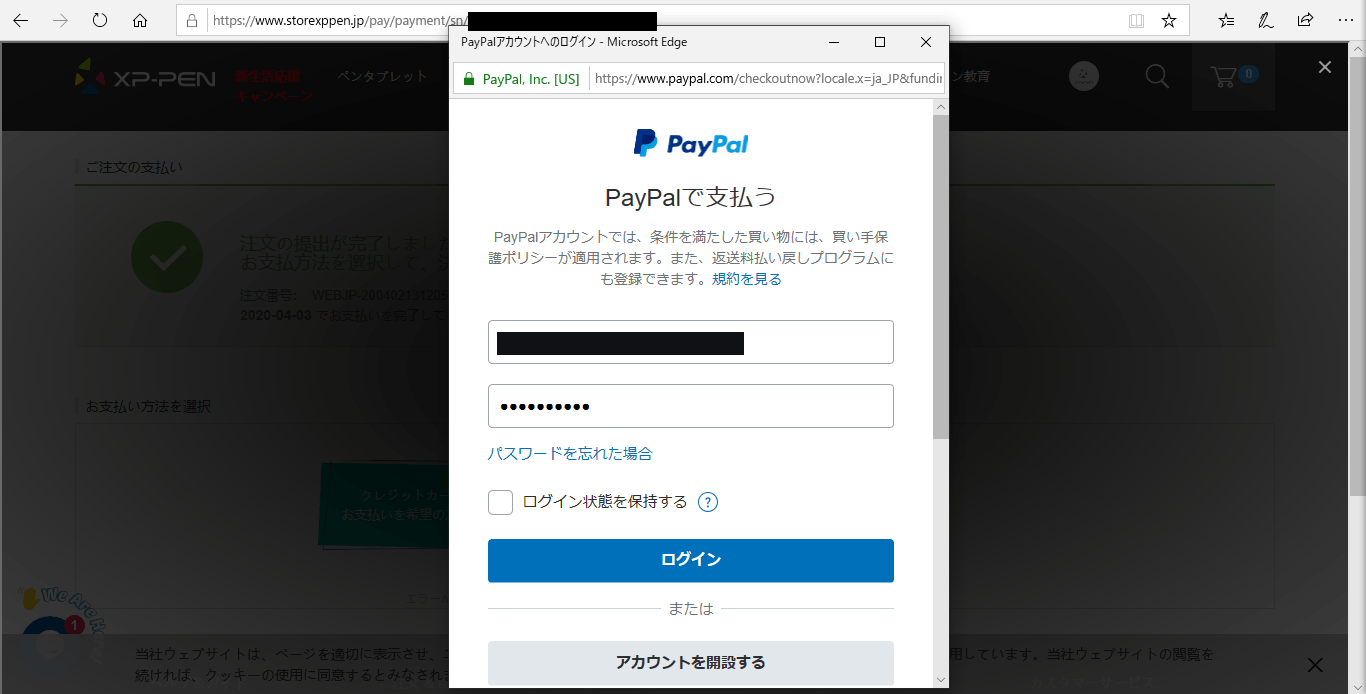This screenshot has height=694, width=1366.
Task: Click the blue ログイン button
Action: [691, 560]
